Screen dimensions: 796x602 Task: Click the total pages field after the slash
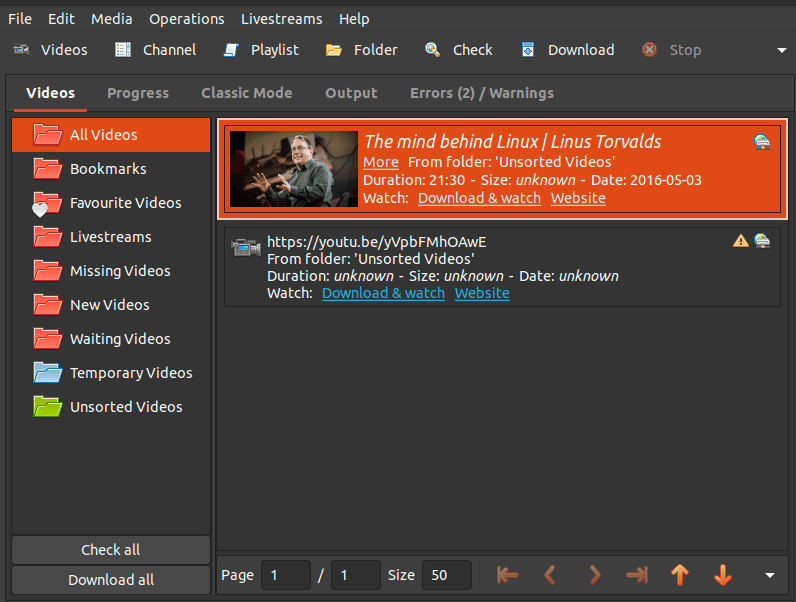coord(356,575)
